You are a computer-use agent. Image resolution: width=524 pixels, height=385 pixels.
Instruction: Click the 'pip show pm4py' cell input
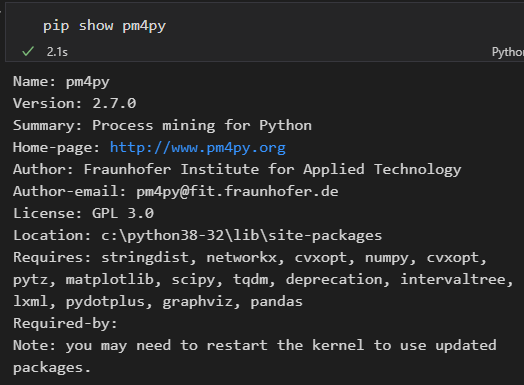[105, 26]
